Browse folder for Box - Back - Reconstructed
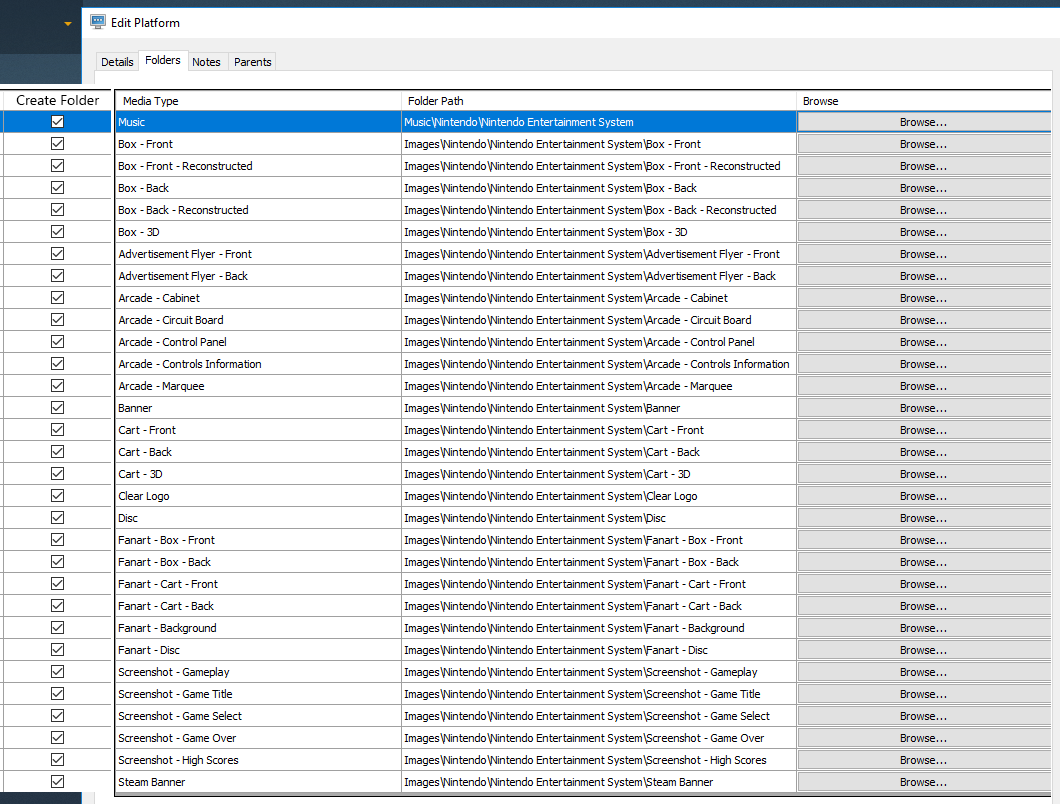The image size is (1060, 804). [x=923, y=210]
